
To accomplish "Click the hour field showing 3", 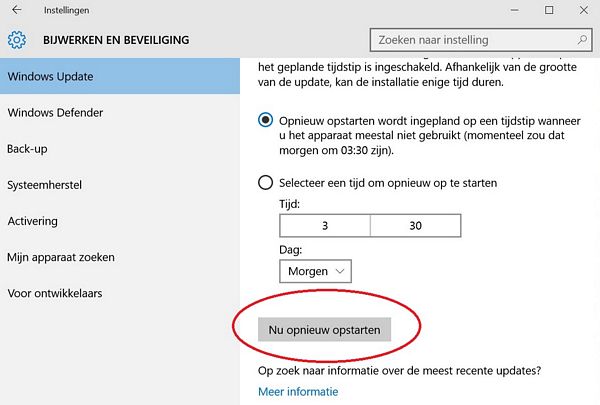I will point(325,226).
